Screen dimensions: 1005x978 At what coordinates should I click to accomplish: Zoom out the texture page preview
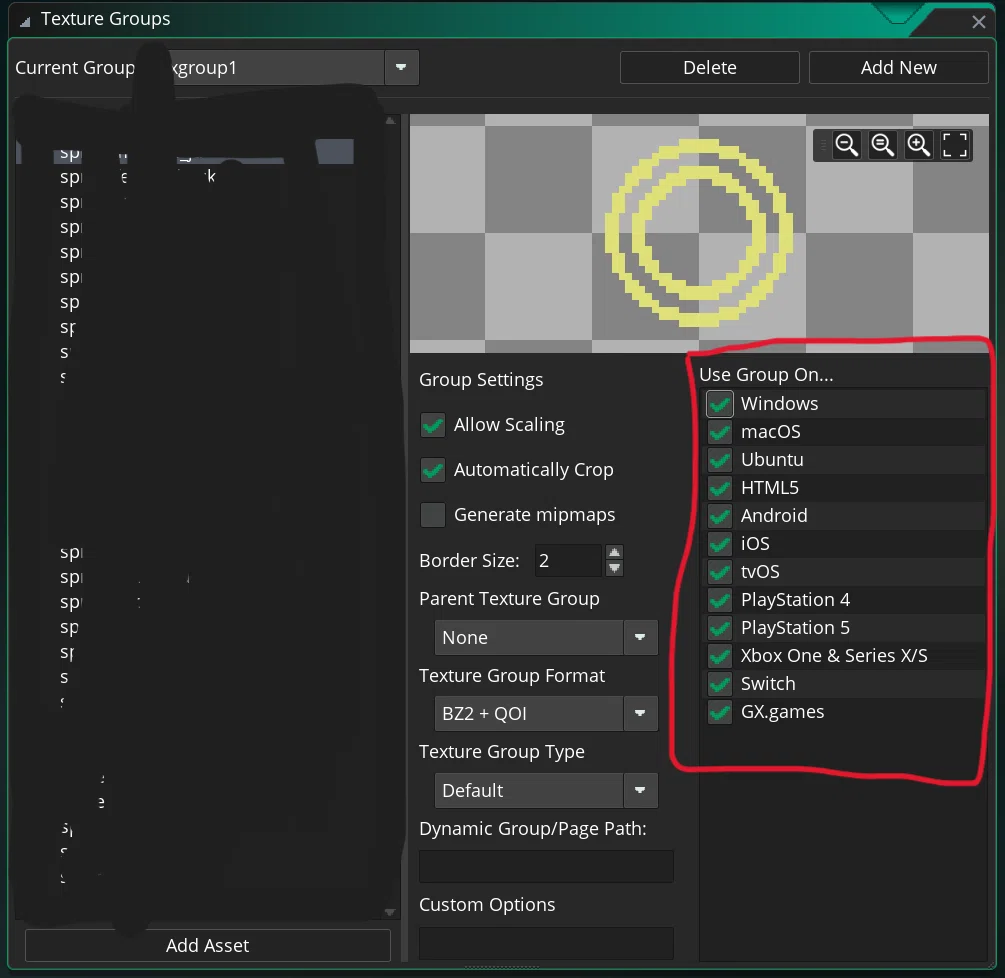pyautogui.click(x=846, y=145)
